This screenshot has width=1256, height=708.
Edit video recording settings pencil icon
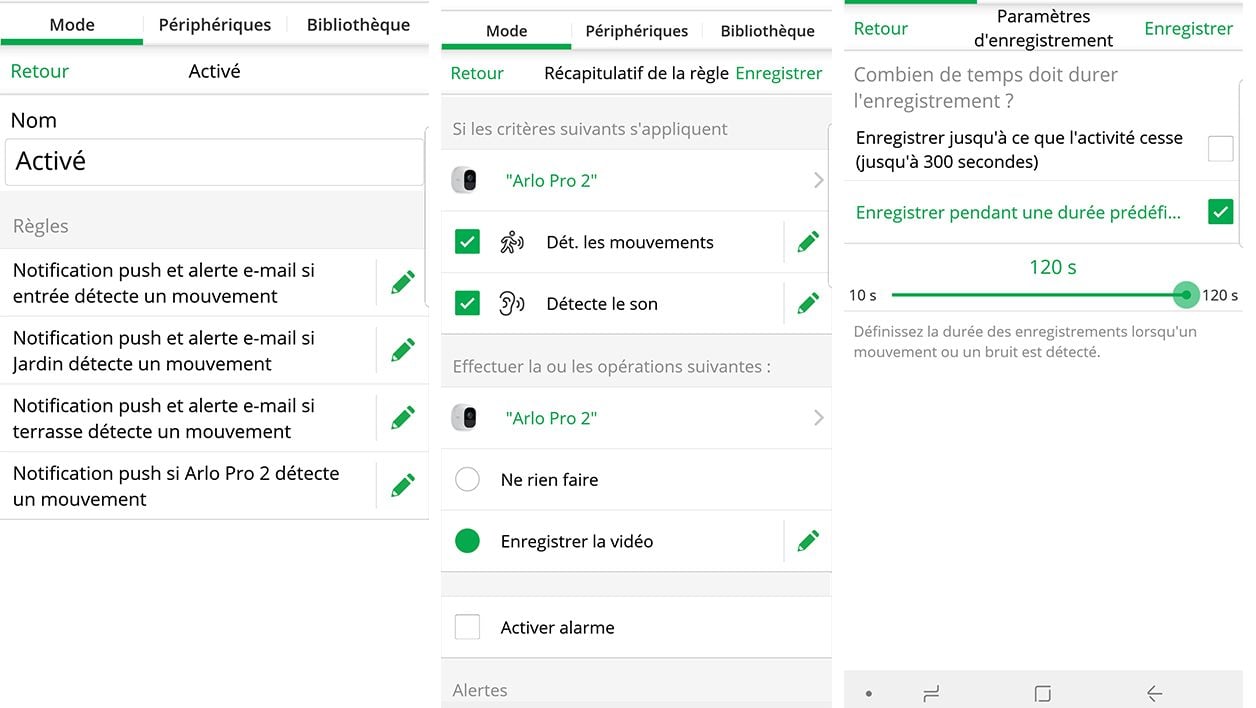[808, 541]
